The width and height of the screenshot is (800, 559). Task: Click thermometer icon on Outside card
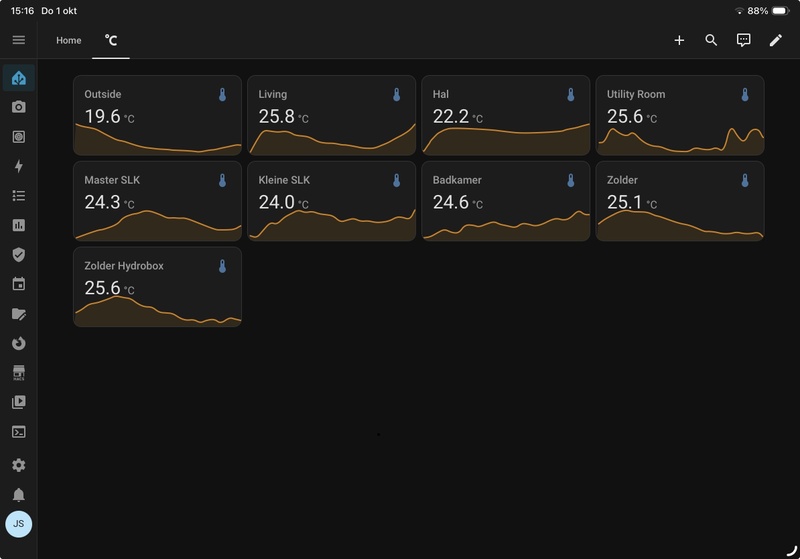click(x=222, y=94)
